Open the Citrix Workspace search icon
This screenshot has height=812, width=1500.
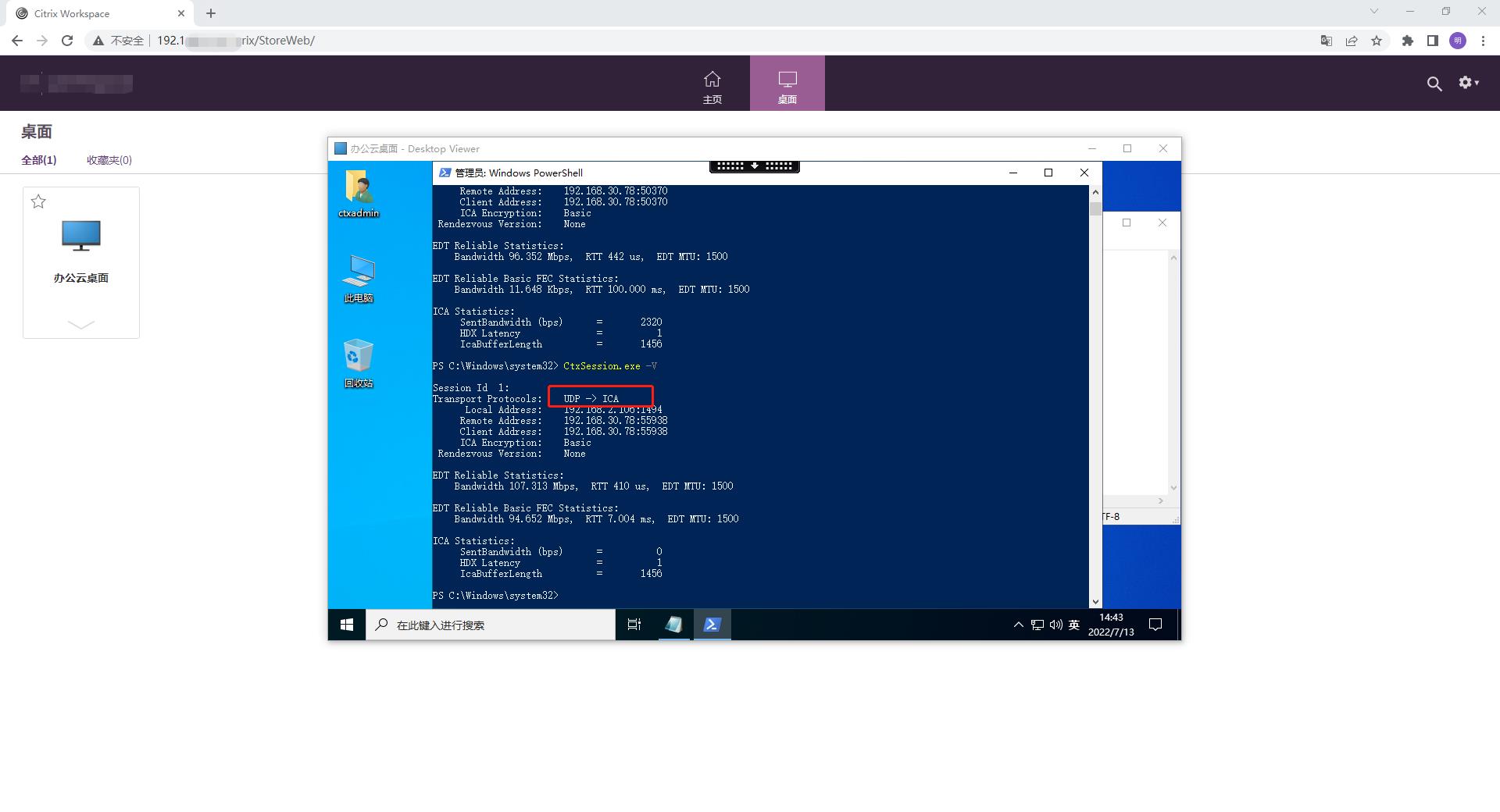click(1434, 84)
